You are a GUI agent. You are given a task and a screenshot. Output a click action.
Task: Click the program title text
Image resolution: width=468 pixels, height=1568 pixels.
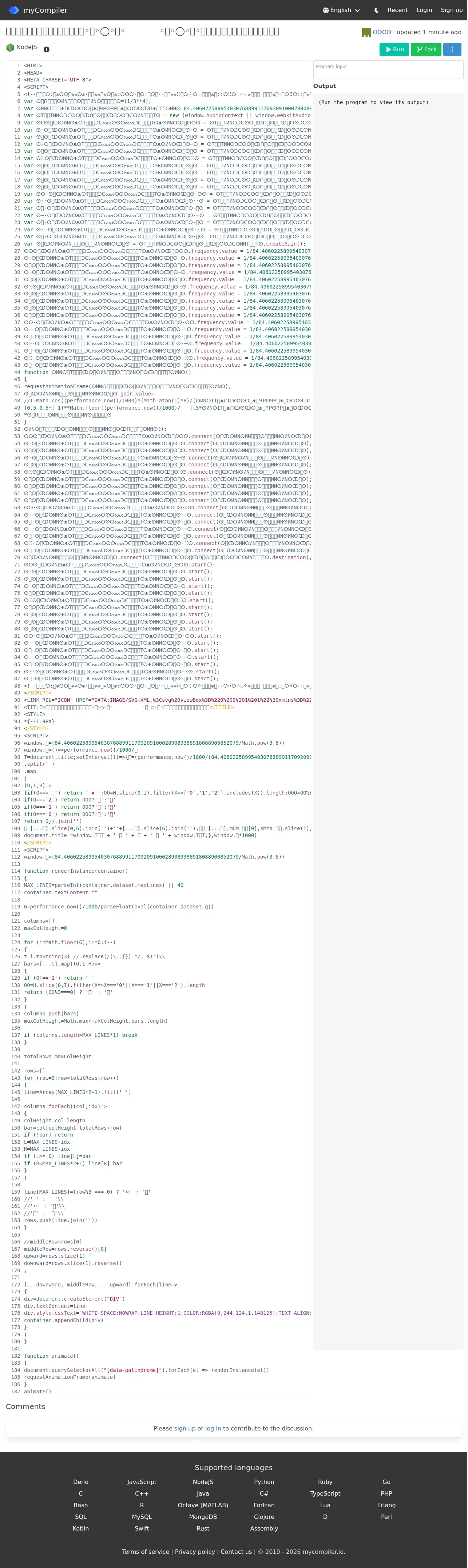pos(142,31)
